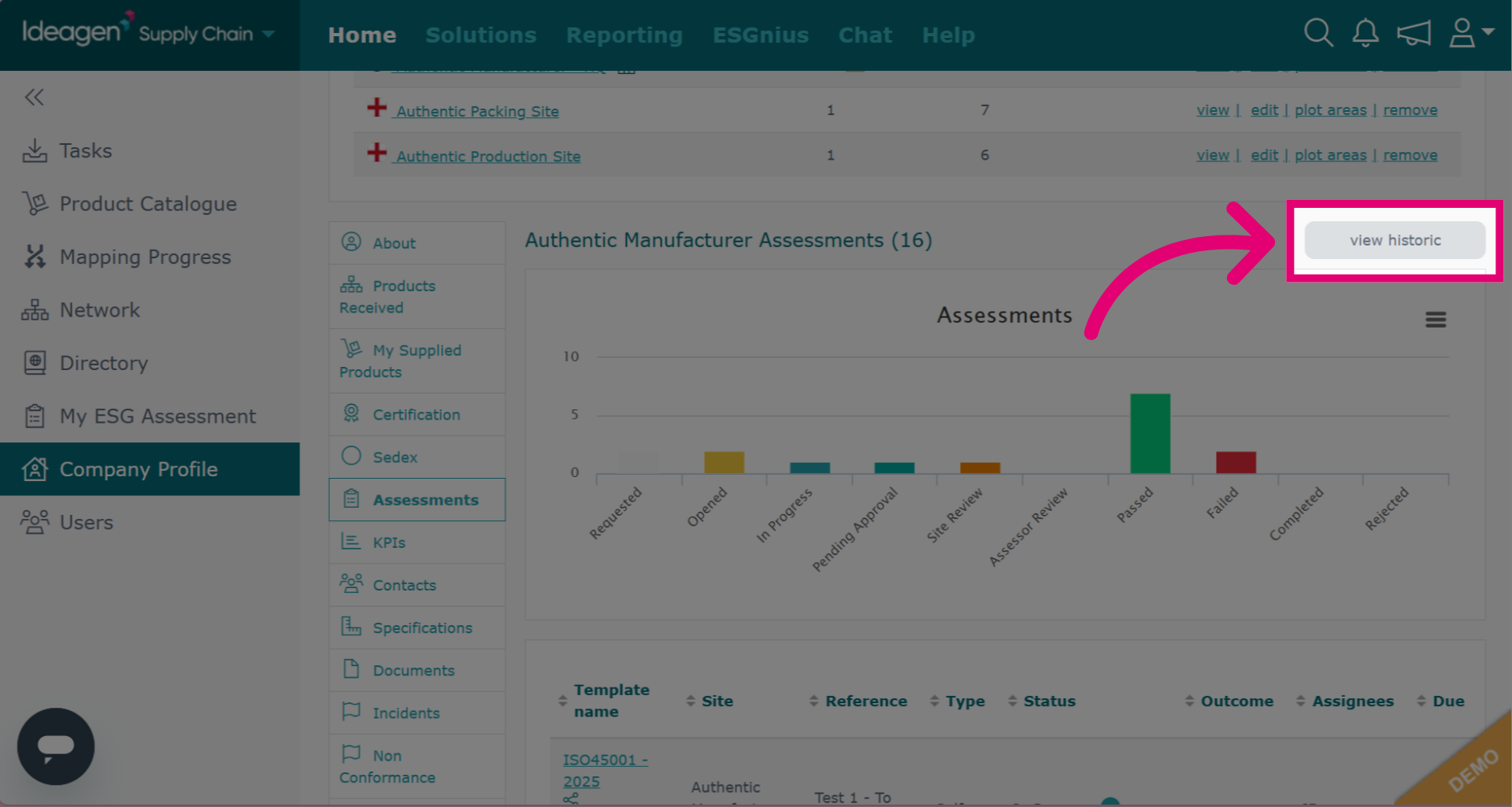Collapse the sidebar with double chevron

click(x=34, y=97)
